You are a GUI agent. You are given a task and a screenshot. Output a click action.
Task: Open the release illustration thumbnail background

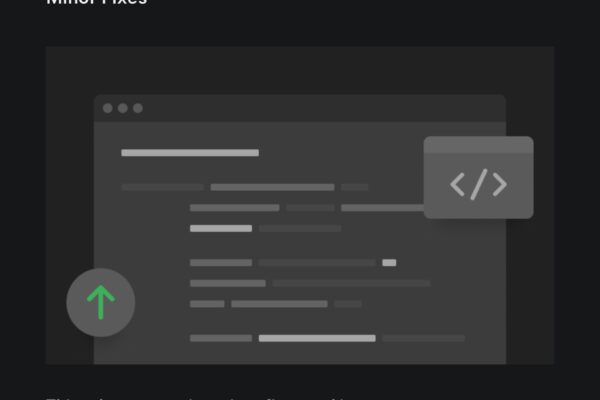coord(300,206)
